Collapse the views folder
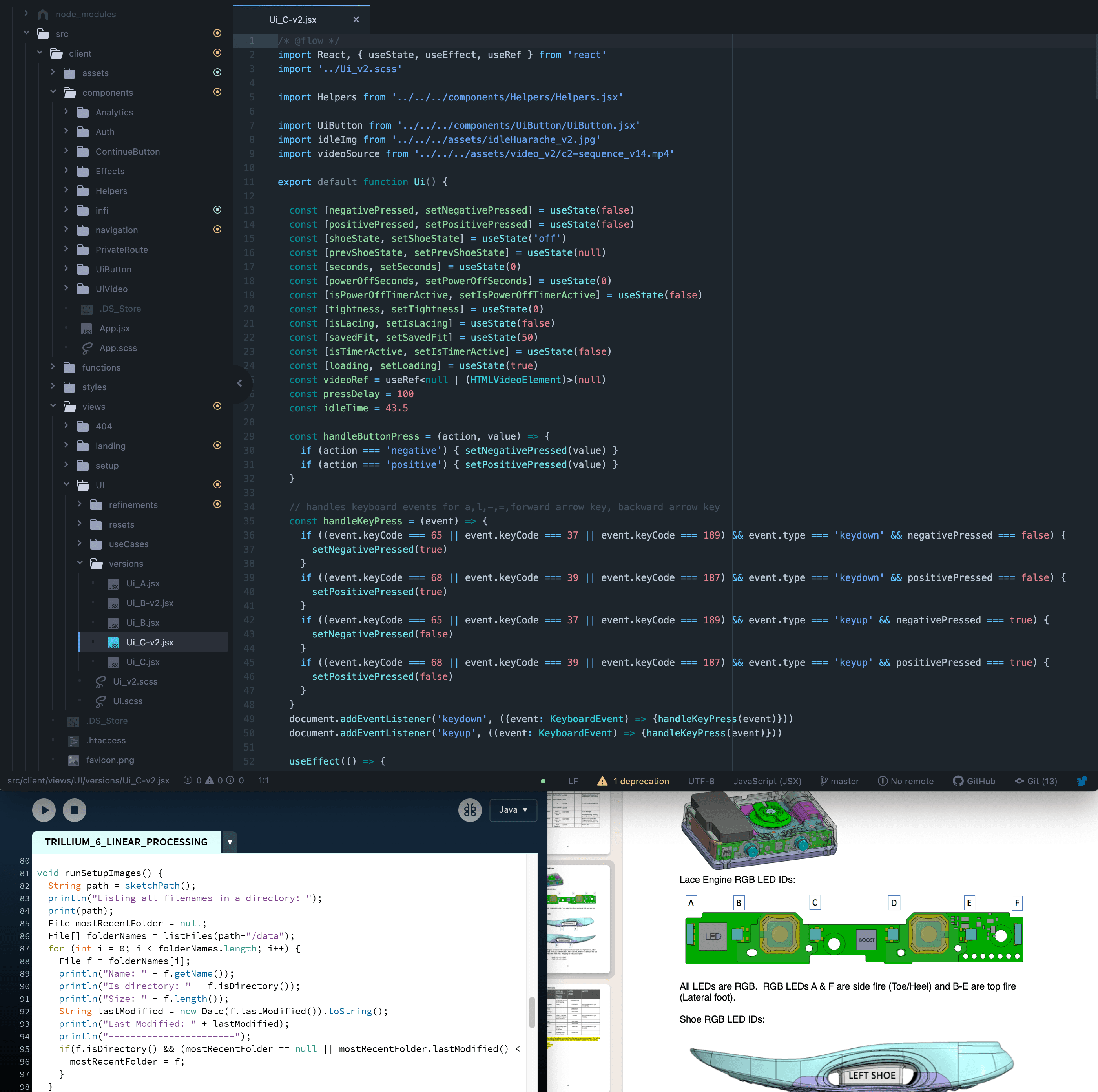 (53, 406)
